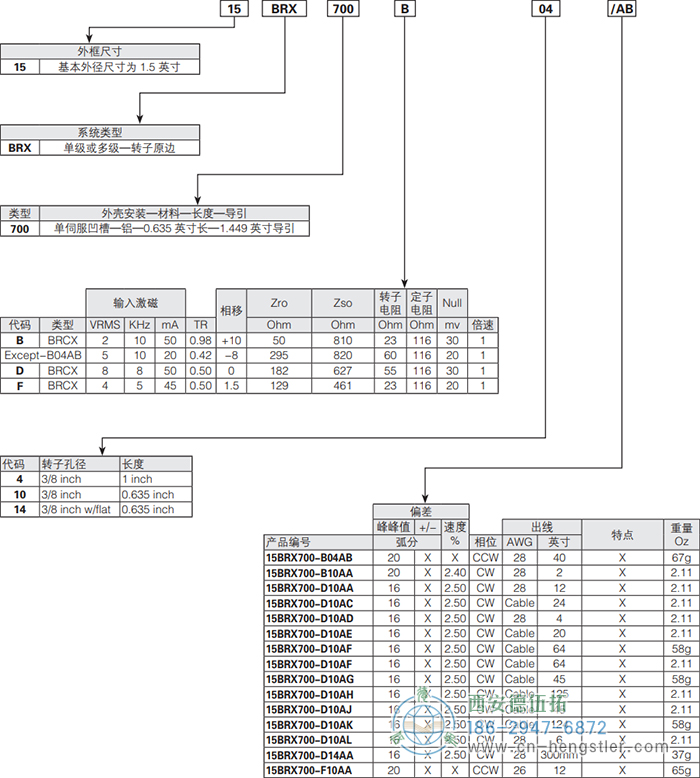
Task: Select the "3/8 inch w/flat" cell
Action: pyautogui.click(x=78, y=509)
